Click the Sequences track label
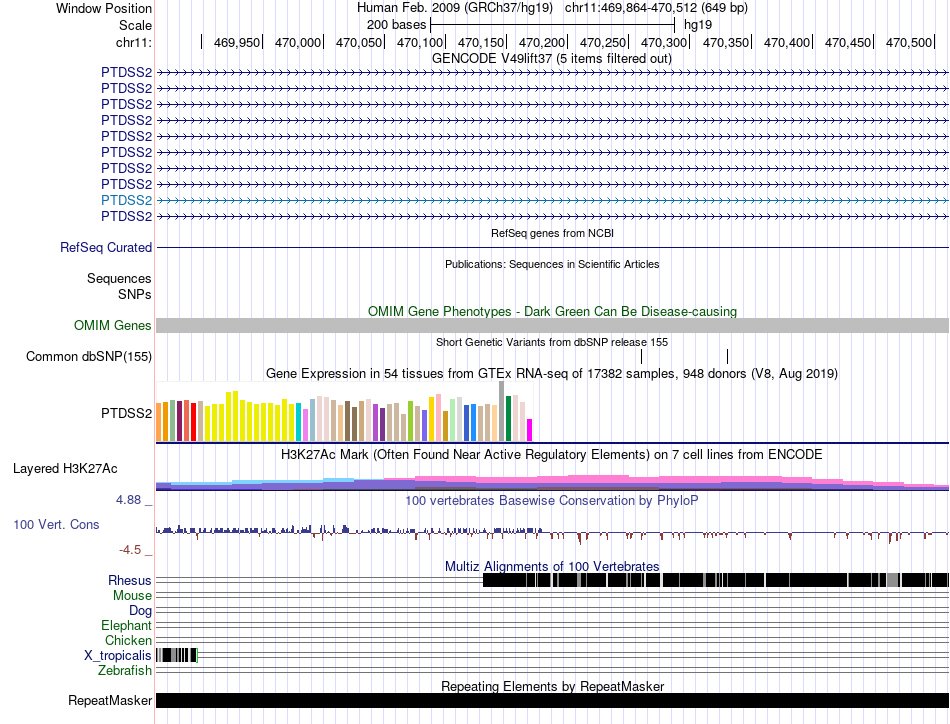 (119, 279)
